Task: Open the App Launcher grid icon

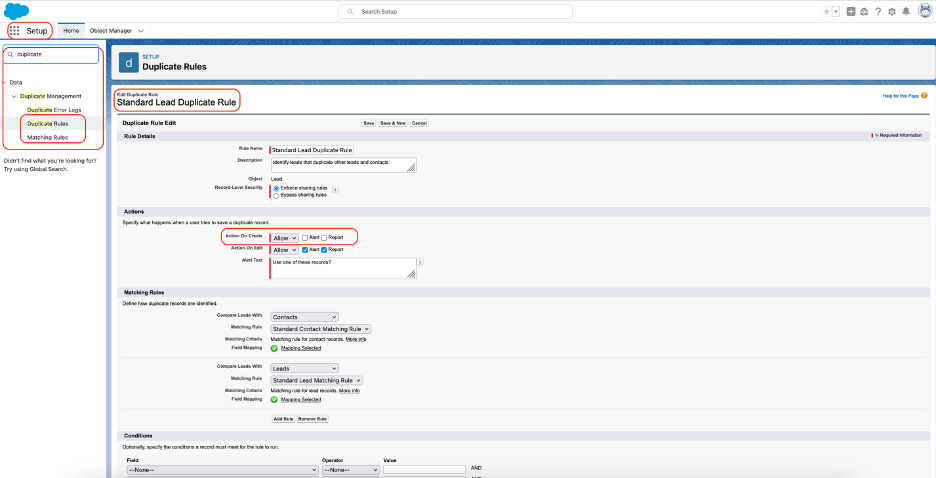Action: [14, 31]
